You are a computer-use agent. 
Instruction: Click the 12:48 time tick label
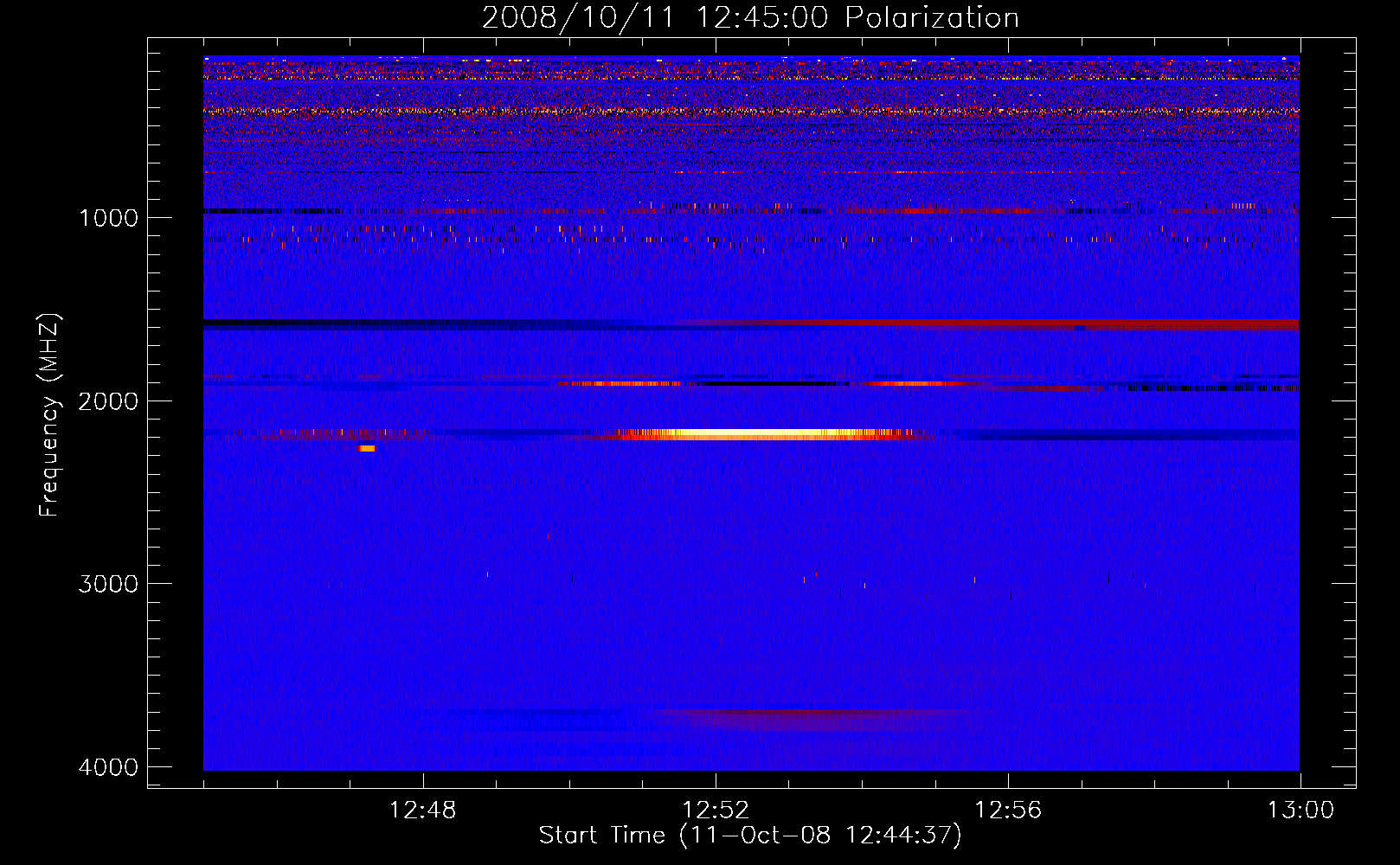click(x=423, y=811)
